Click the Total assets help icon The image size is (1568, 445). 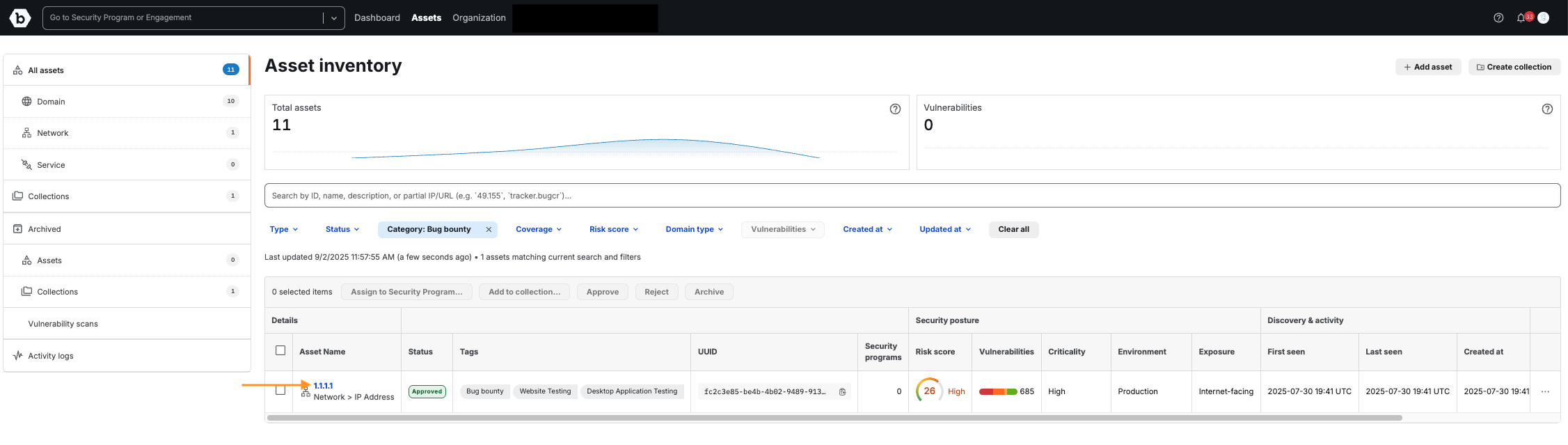[895, 109]
